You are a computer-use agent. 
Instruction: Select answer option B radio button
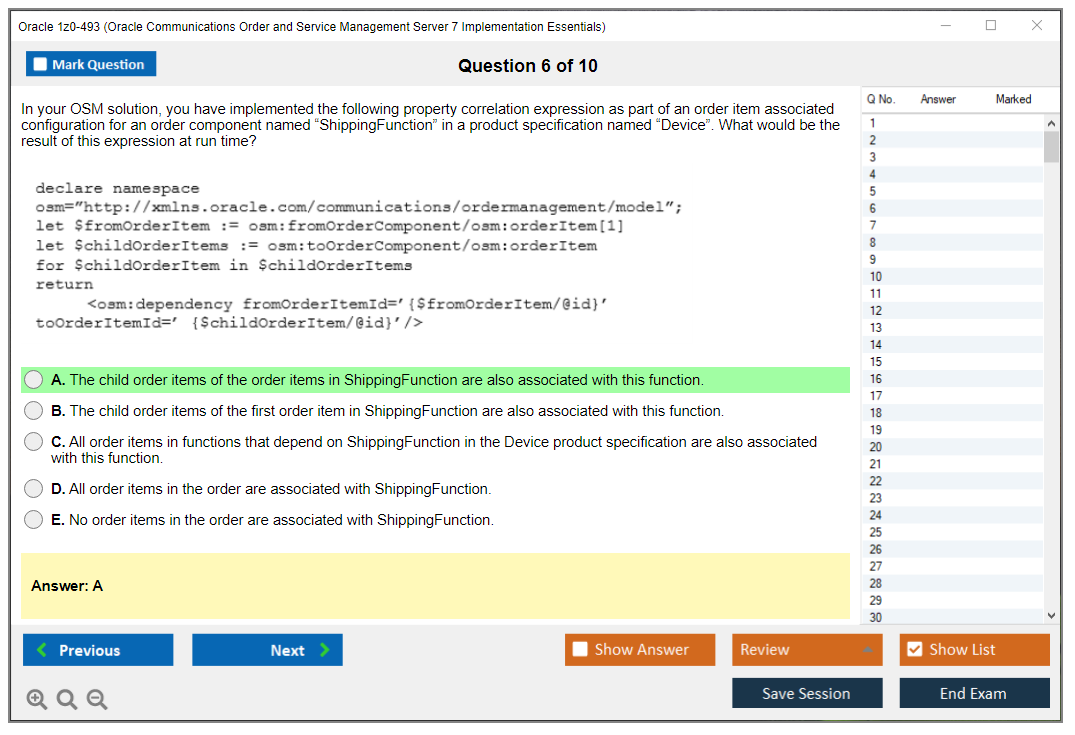coord(33,410)
